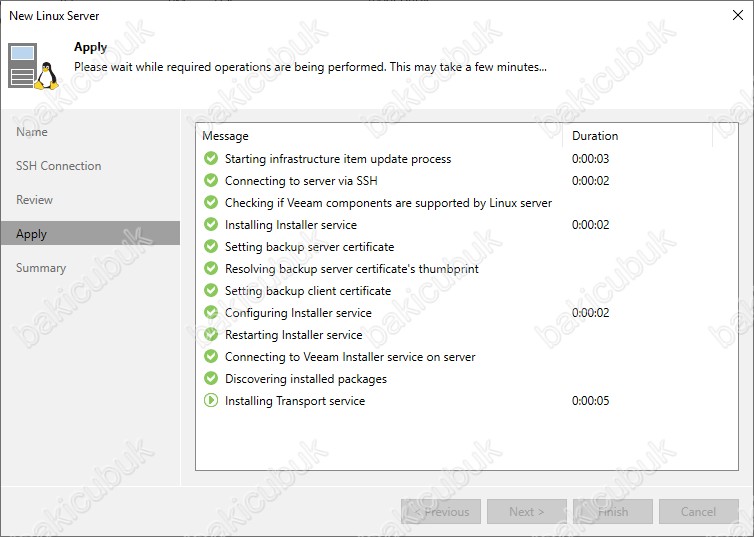The image size is (754, 537).
Task: Select row 'Setting backup server certificate'
Action: pyautogui.click(x=466, y=247)
